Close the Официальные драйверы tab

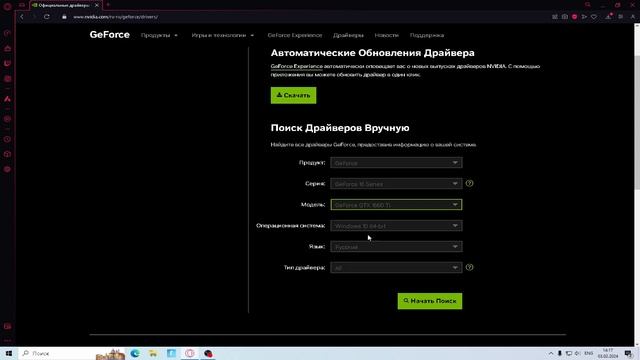(97, 5)
